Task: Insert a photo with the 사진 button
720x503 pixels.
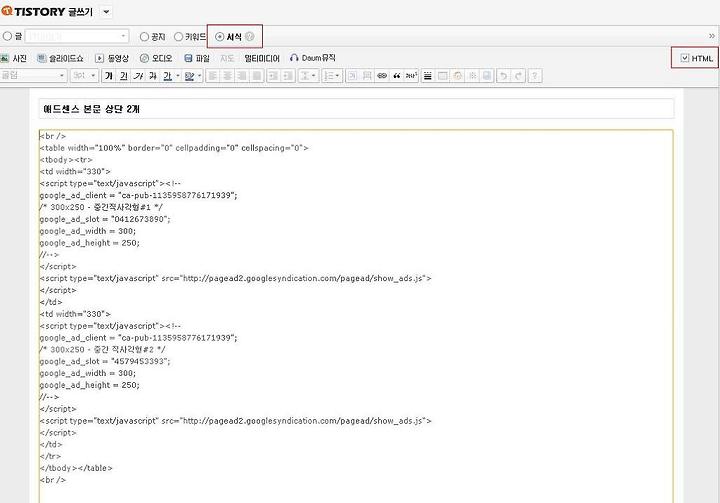Action: tap(13, 58)
